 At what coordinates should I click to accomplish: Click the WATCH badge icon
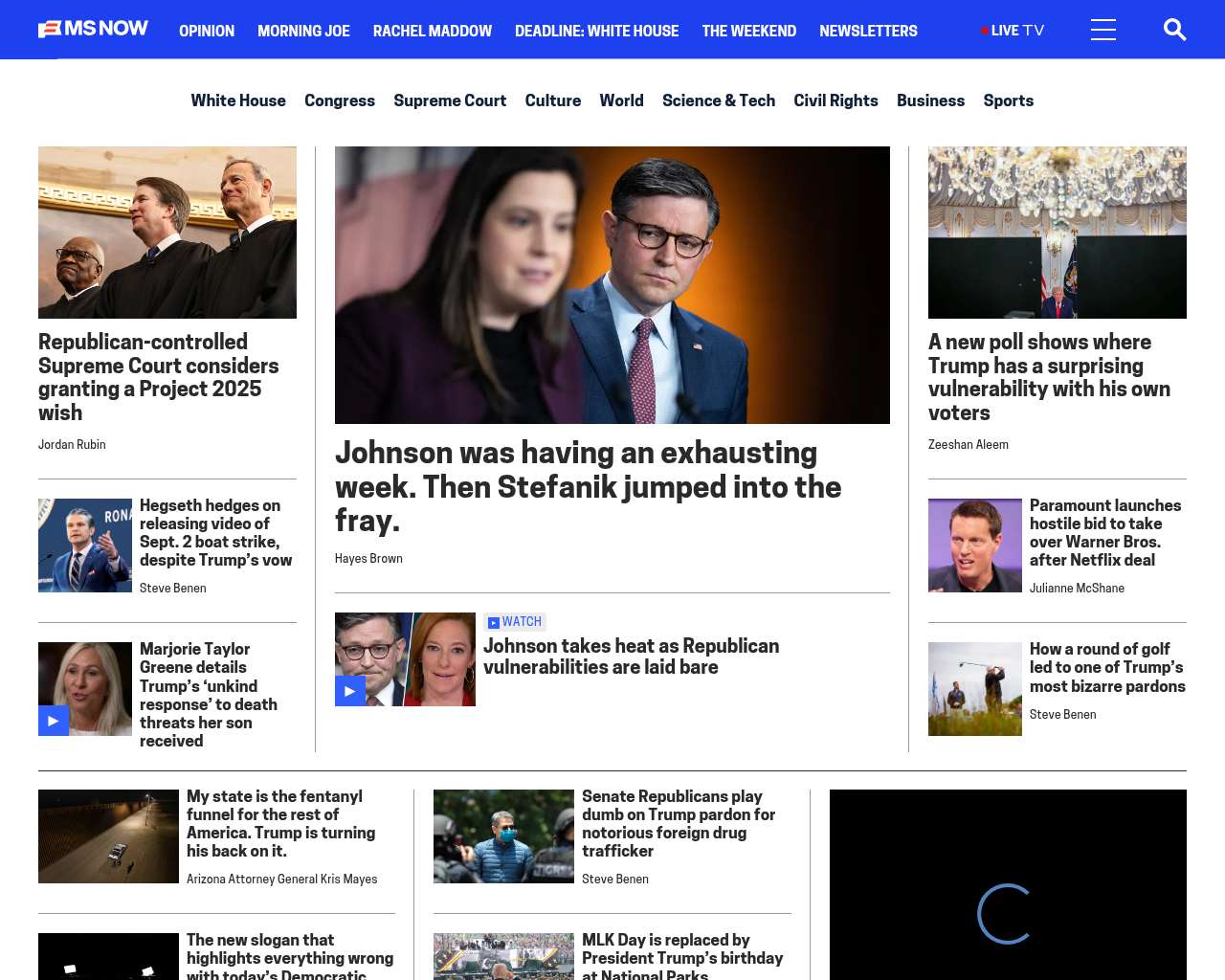(494, 623)
